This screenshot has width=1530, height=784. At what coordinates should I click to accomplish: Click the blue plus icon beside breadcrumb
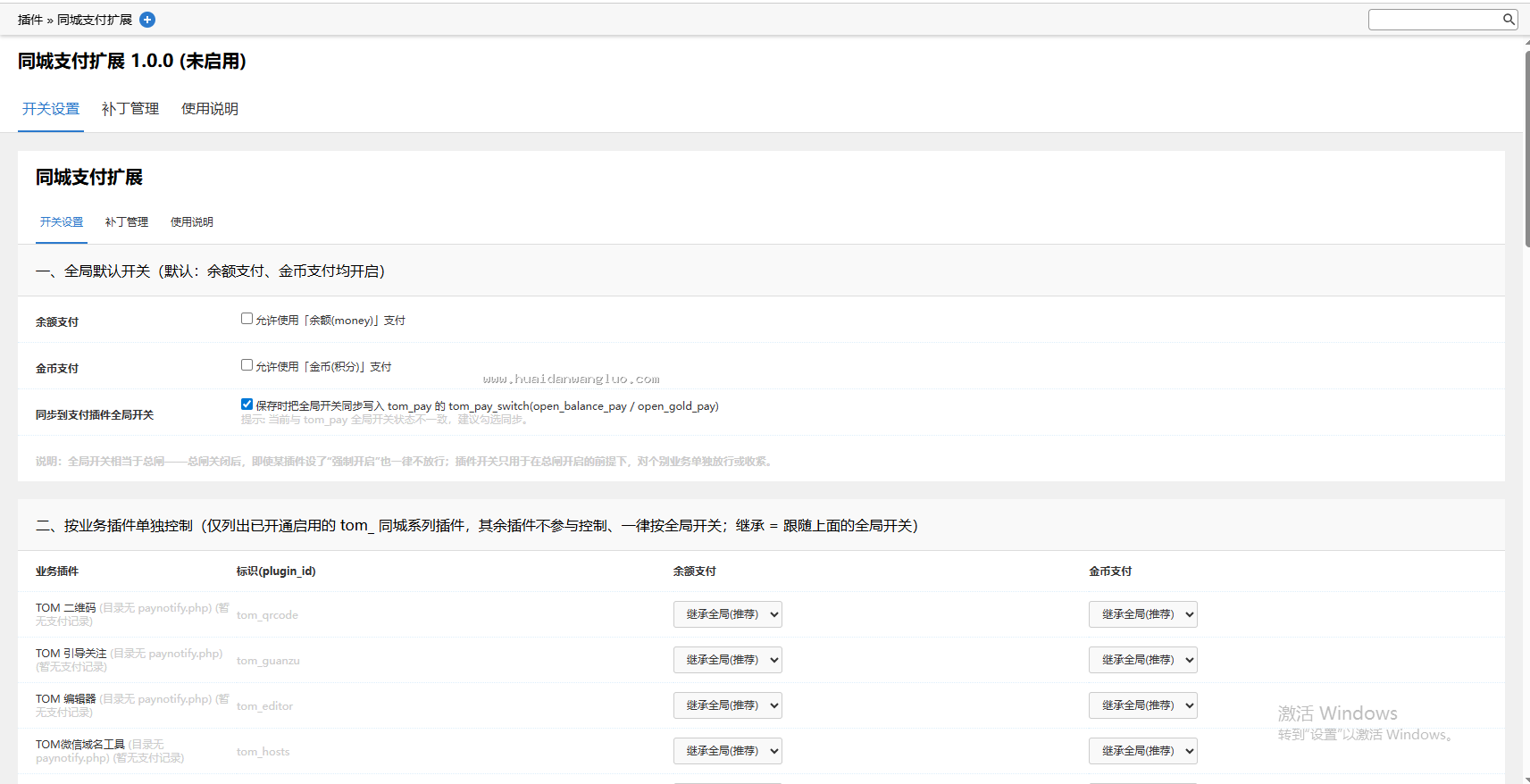147,20
